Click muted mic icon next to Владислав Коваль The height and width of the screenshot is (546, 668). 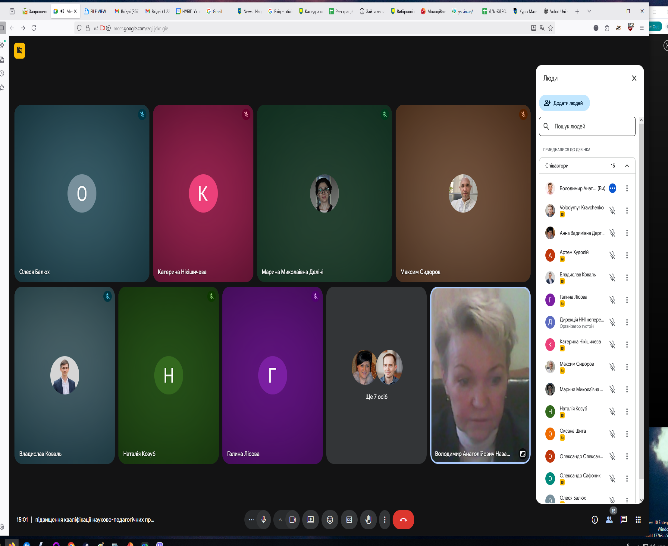click(x=612, y=278)
